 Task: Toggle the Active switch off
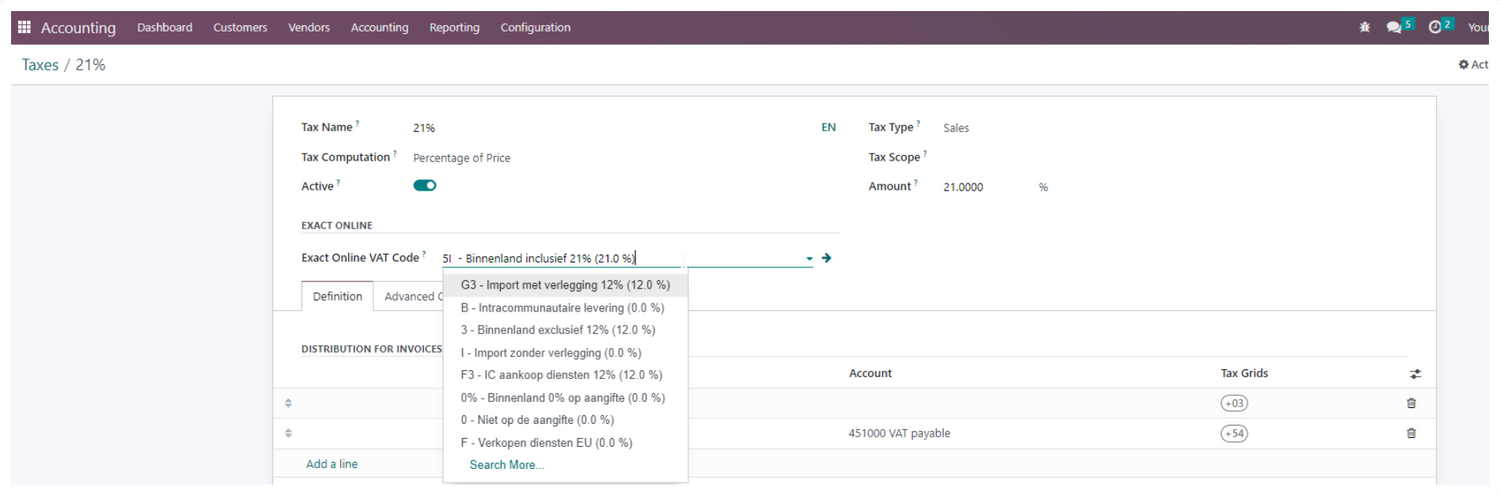coord(425,186)
